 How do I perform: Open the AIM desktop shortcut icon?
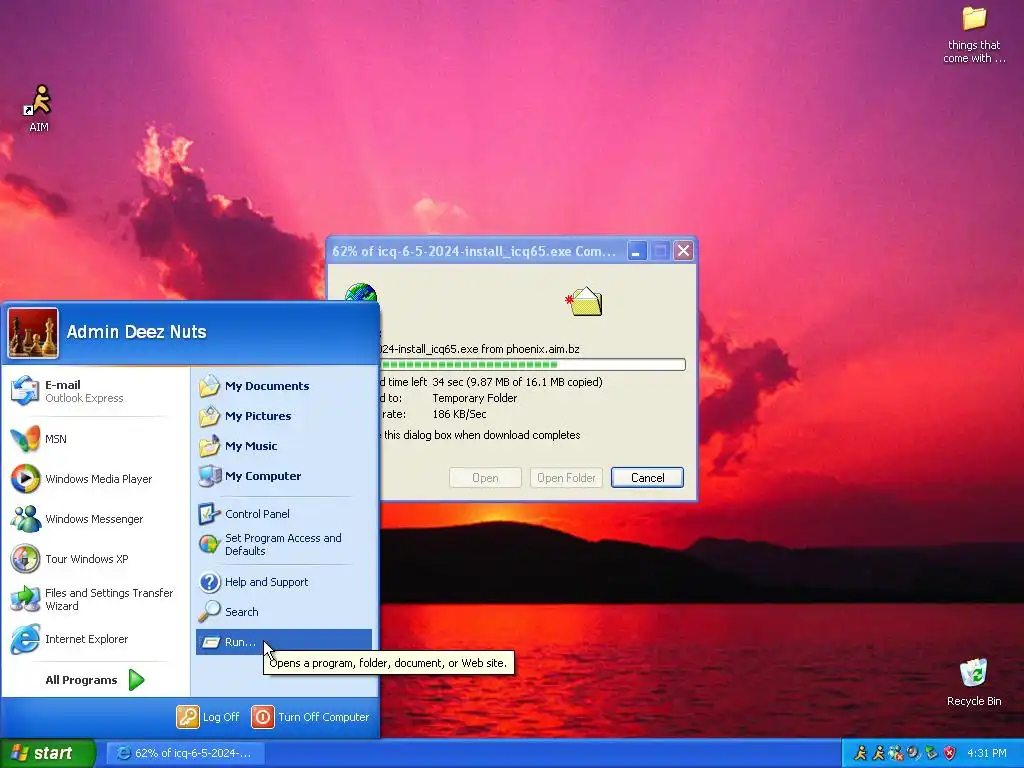(x=39, y=108)
